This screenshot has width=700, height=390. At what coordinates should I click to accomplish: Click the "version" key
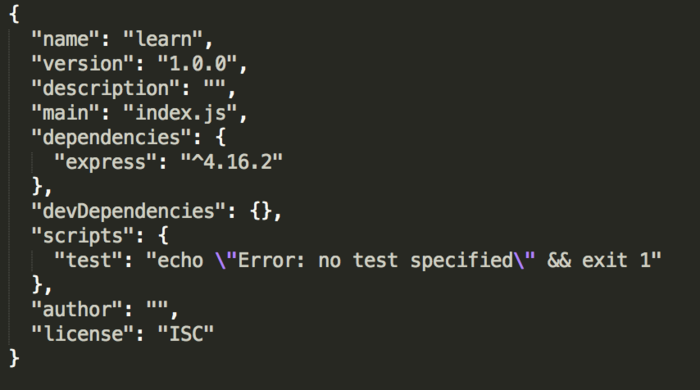[83, 64]
